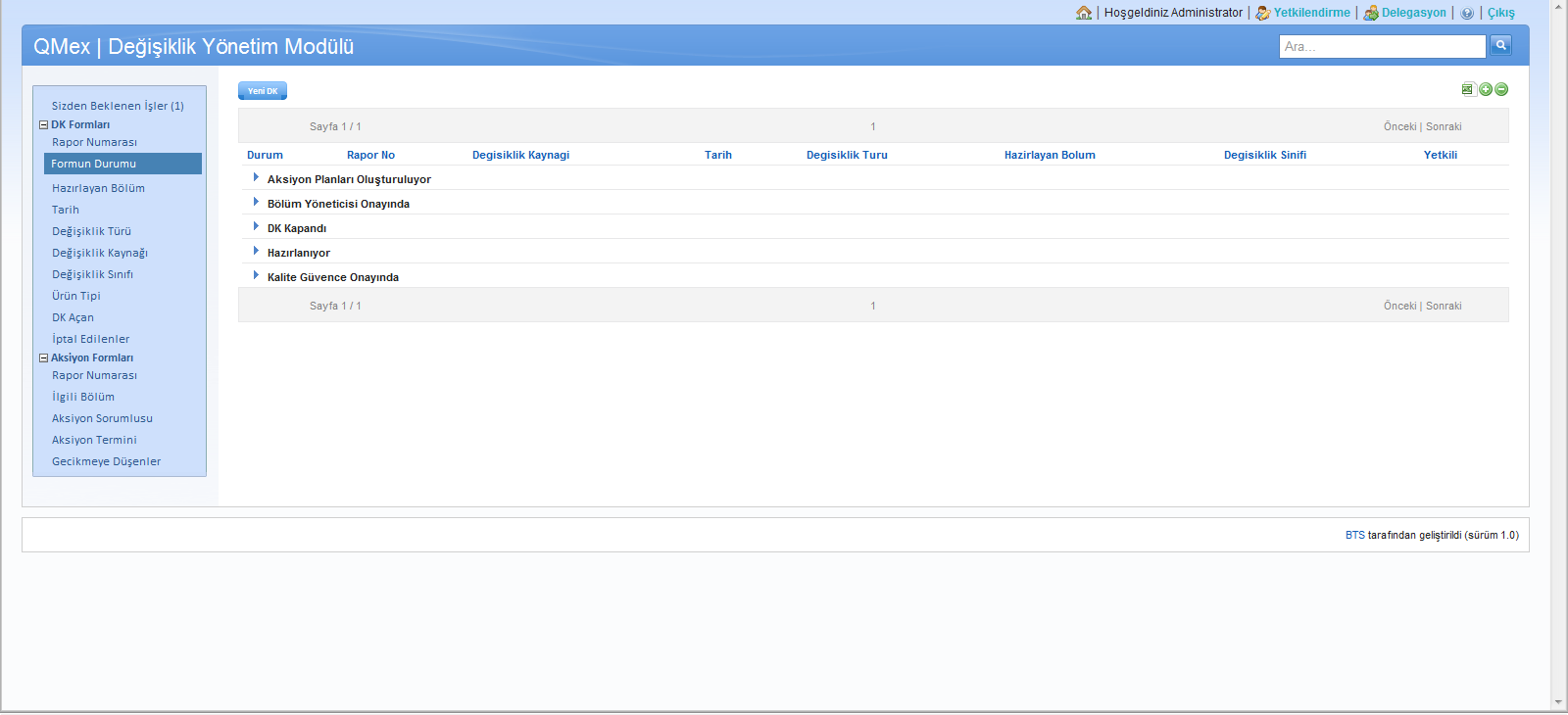
Task: Open the Yetkilendirme link
Action: click(x=1311, y=13)
